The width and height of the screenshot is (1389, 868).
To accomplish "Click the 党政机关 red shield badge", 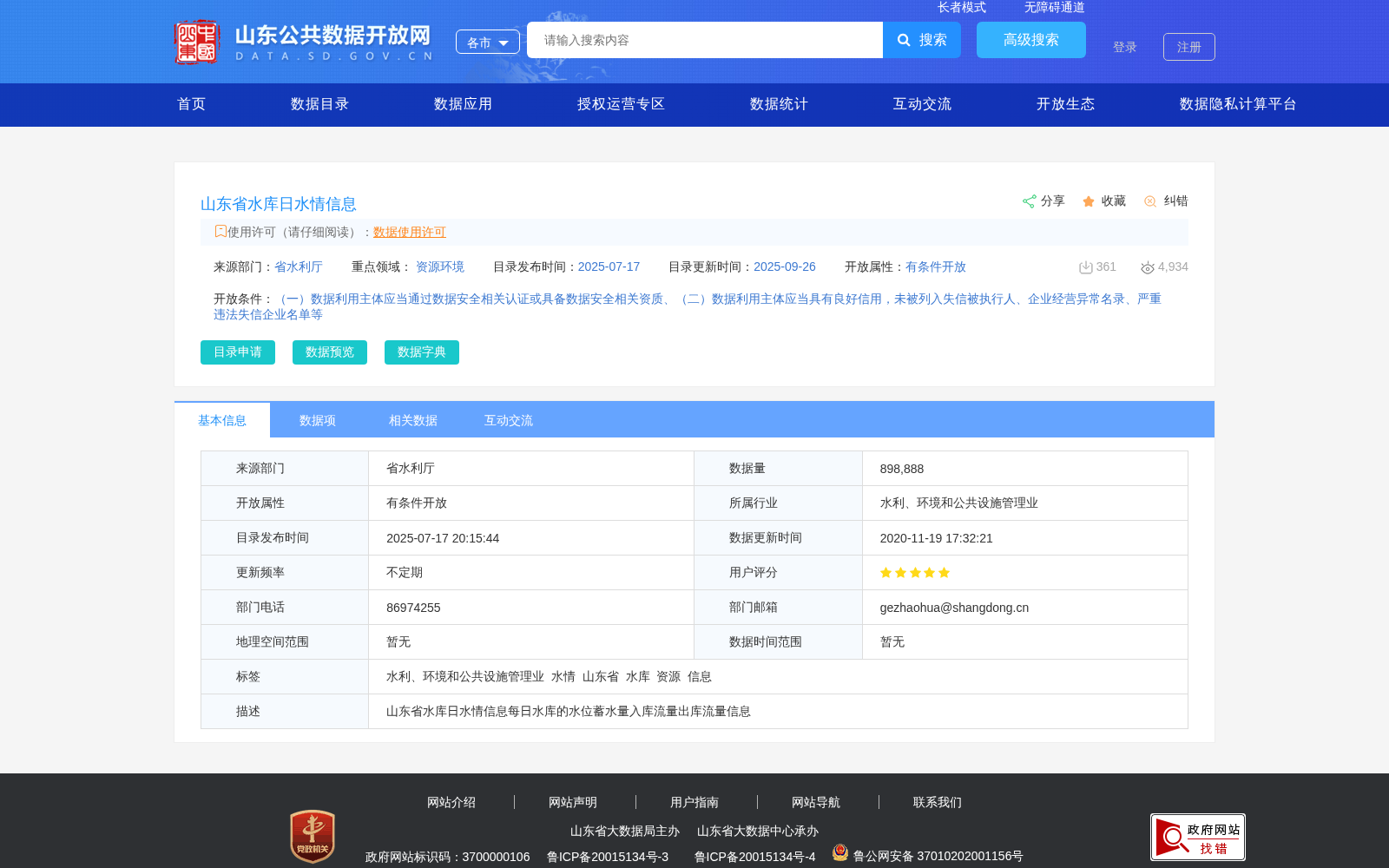I will coord(313,836).
